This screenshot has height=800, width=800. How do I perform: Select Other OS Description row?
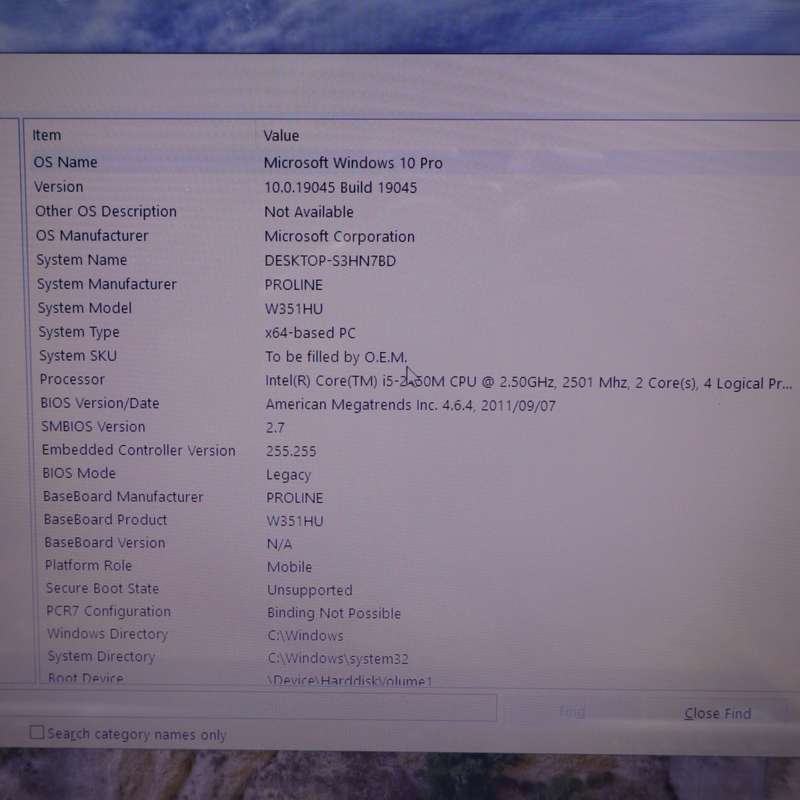tap(106, 211)
